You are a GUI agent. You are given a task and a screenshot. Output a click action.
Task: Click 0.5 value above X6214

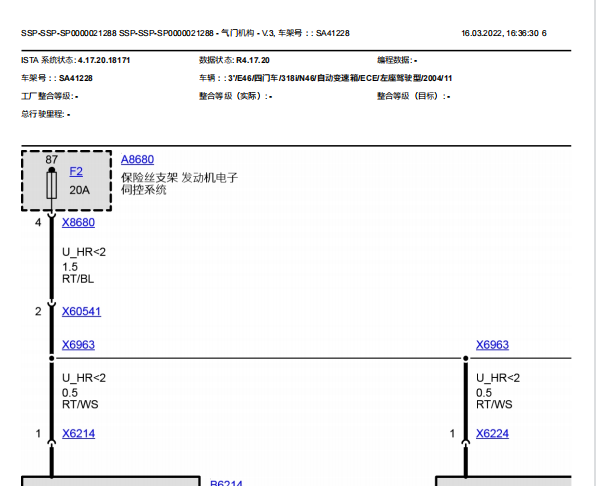70,393
